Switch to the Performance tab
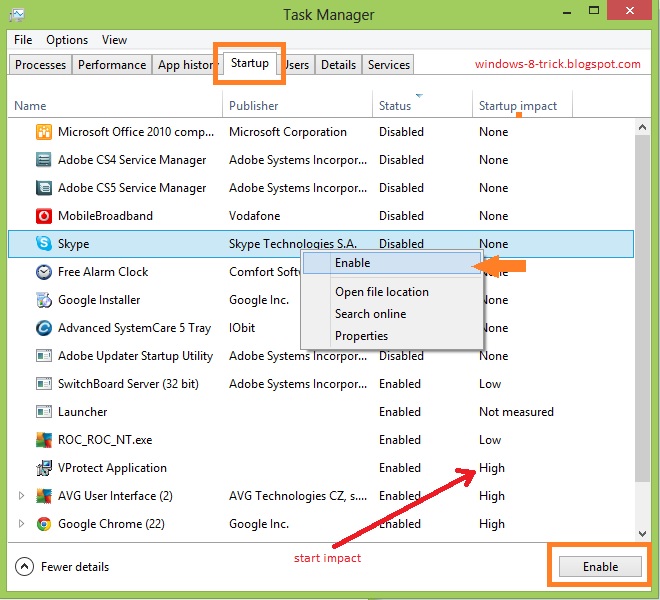This screenshot has width=660, height=600. click(112, 65)
